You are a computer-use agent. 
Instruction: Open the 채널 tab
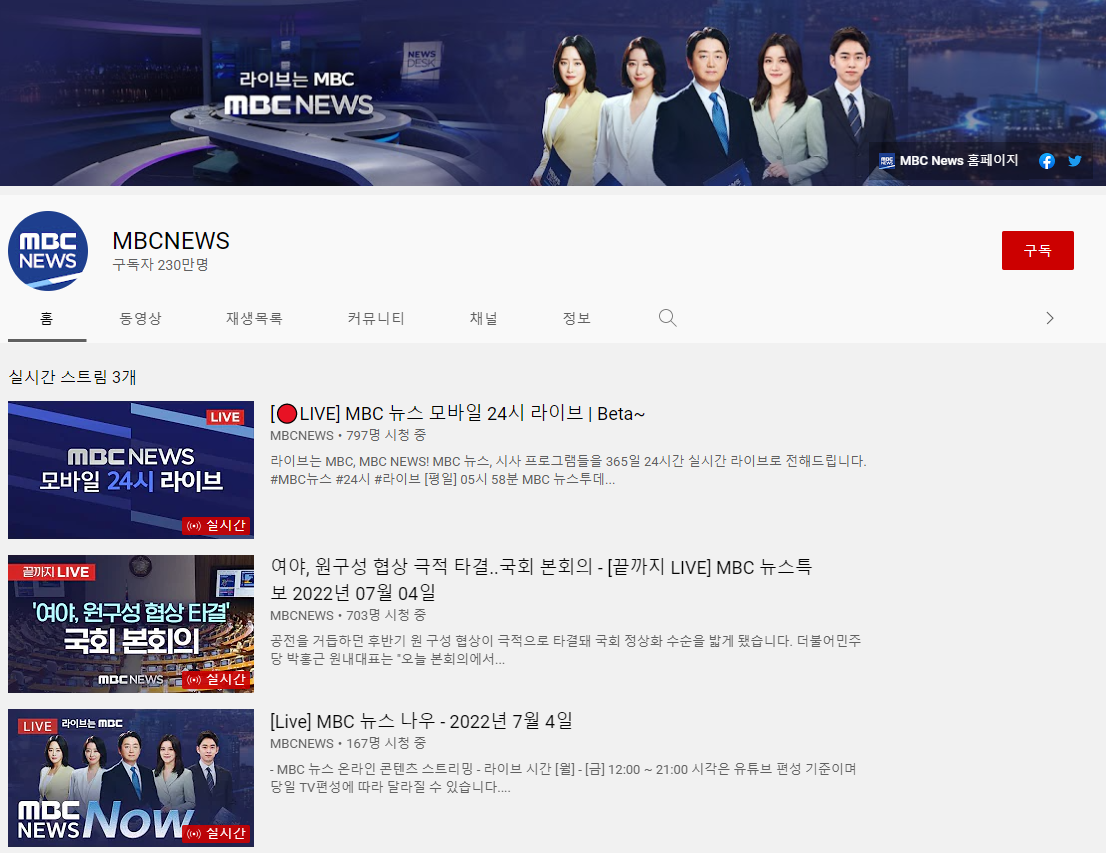(x=483, y=318)
